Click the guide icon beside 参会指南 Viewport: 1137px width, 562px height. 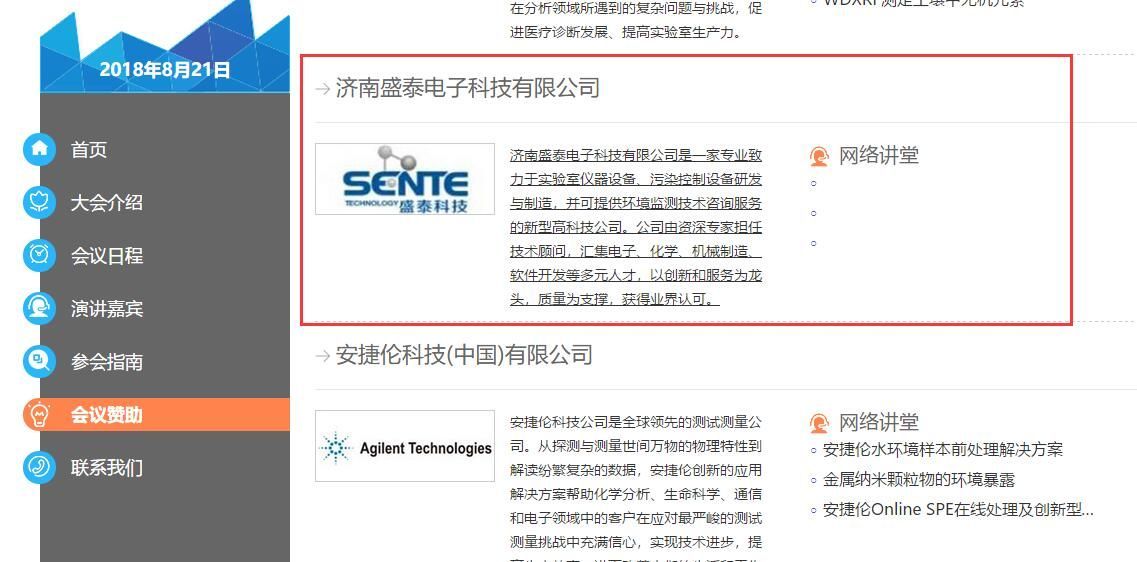pyautogui.click(x=39, y=361)
